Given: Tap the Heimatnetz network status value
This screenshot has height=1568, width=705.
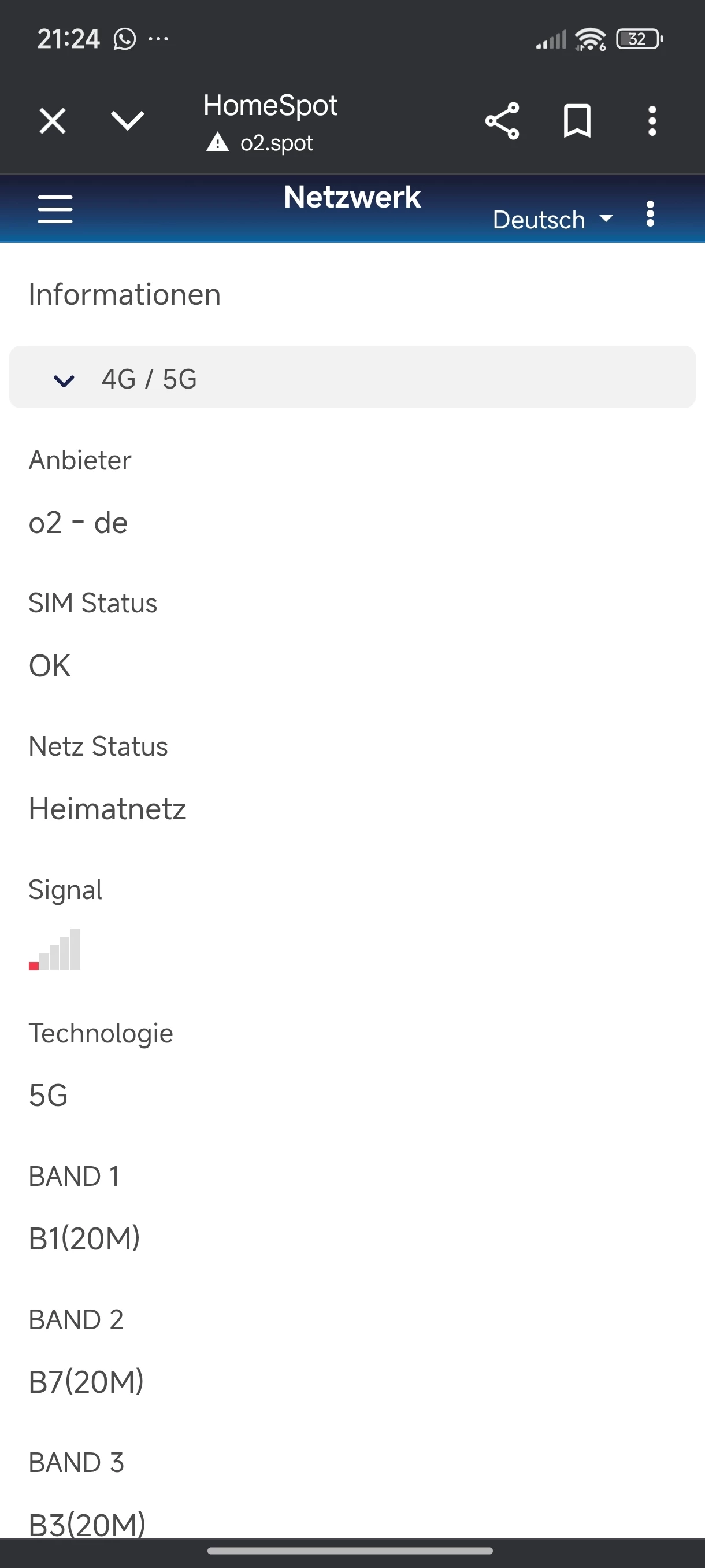Looking at the screenshot, I should click(107, 809).
